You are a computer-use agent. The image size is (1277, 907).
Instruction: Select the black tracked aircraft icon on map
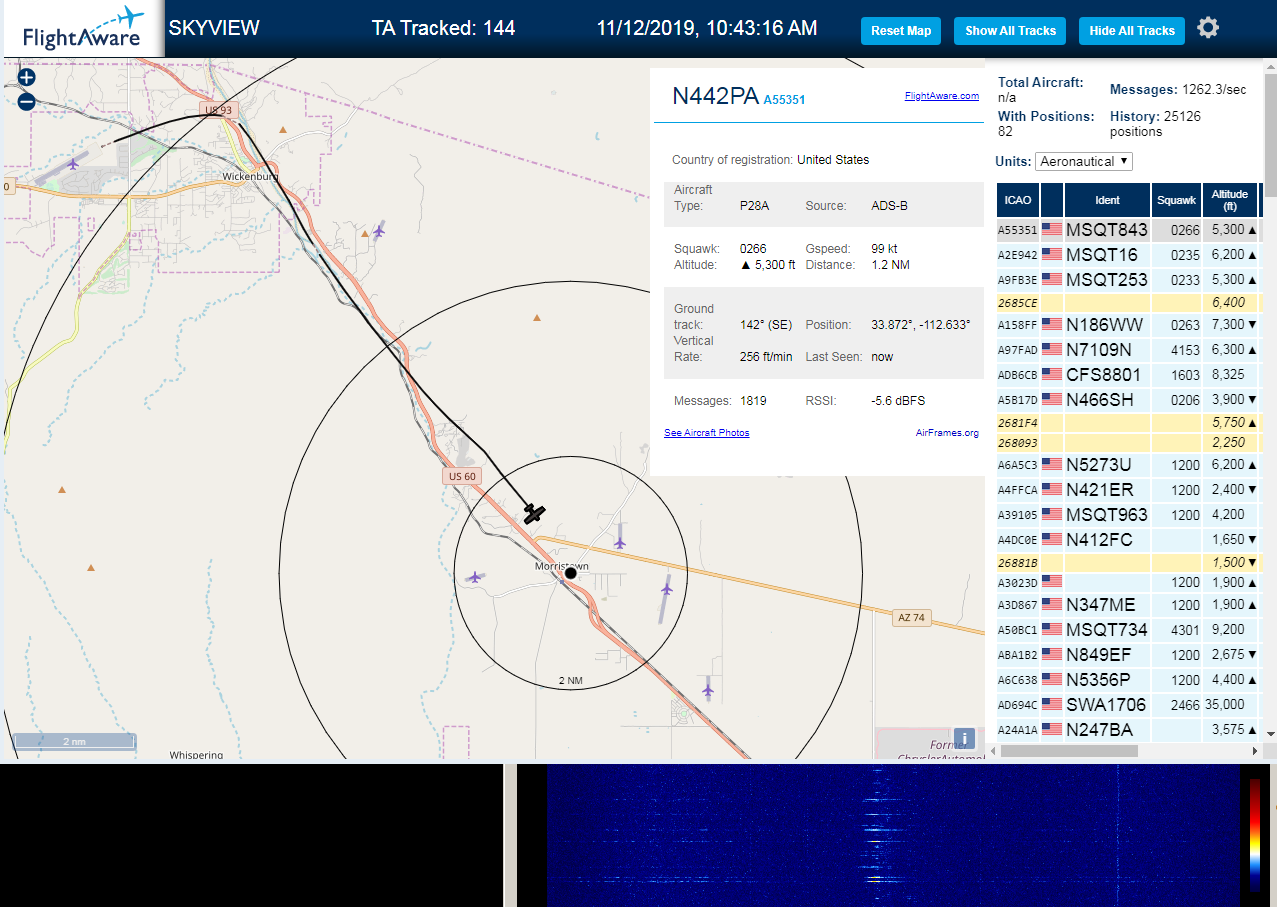click(x=535, y=514)
